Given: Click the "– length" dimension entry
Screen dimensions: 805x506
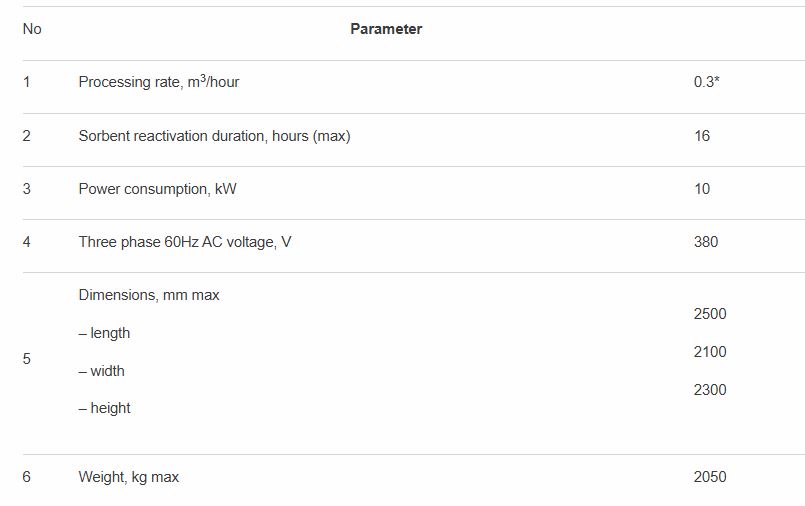Looking at the screenshot, I should coord(104,333).
